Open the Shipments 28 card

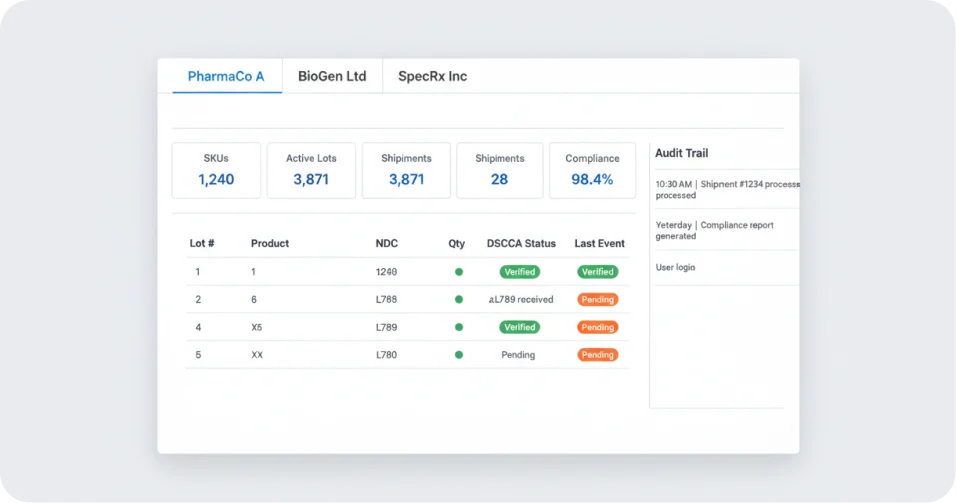[x=500, y=170]
